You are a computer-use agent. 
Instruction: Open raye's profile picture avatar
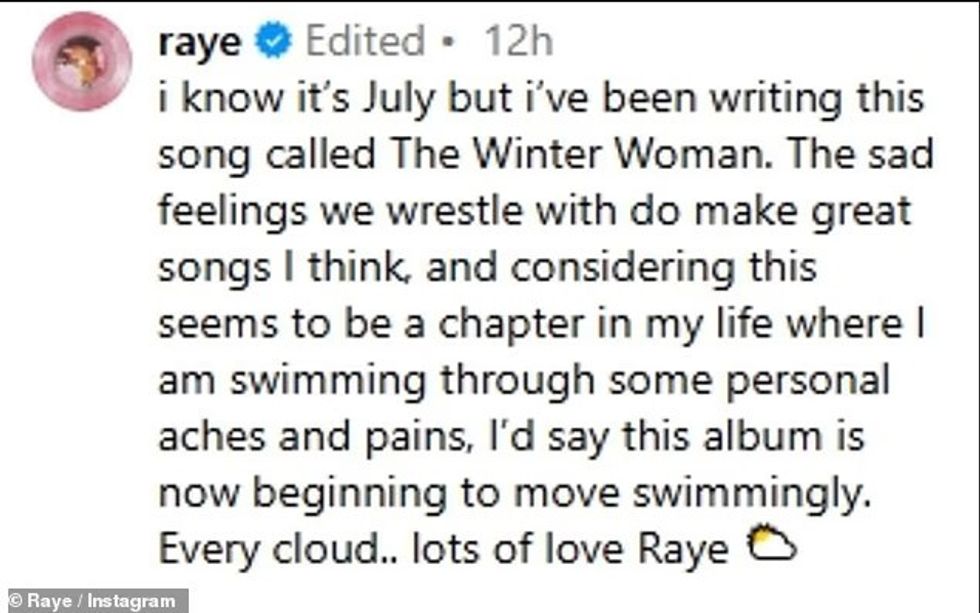click(x=81, y=61)
